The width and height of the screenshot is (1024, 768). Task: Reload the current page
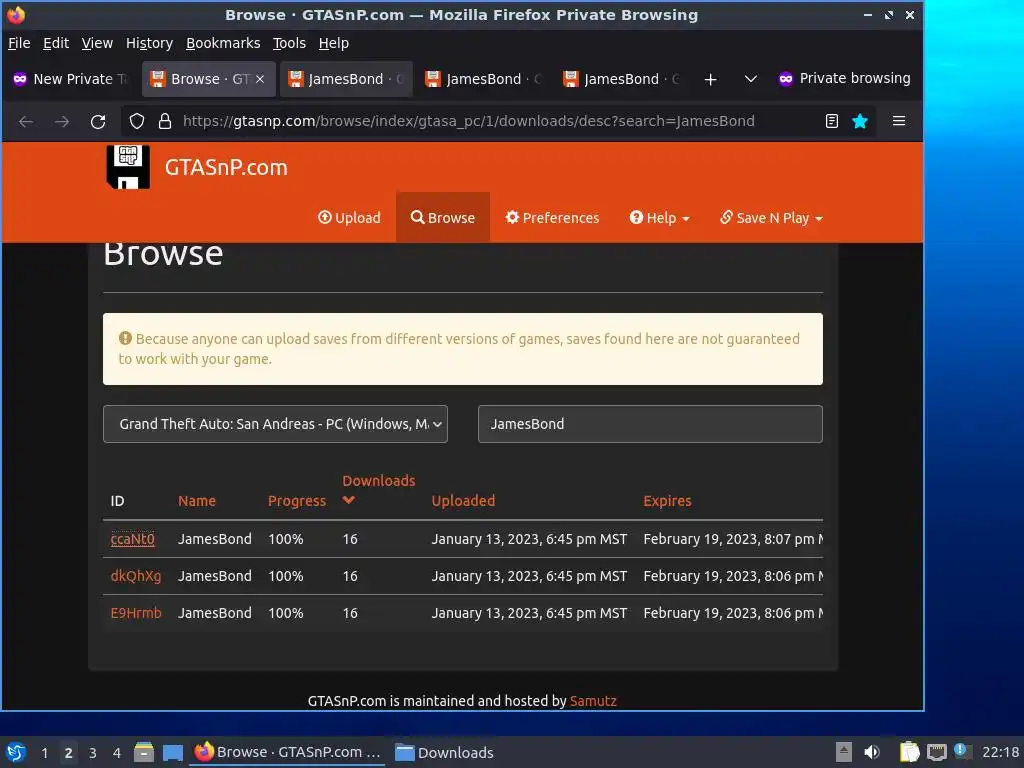98,121
